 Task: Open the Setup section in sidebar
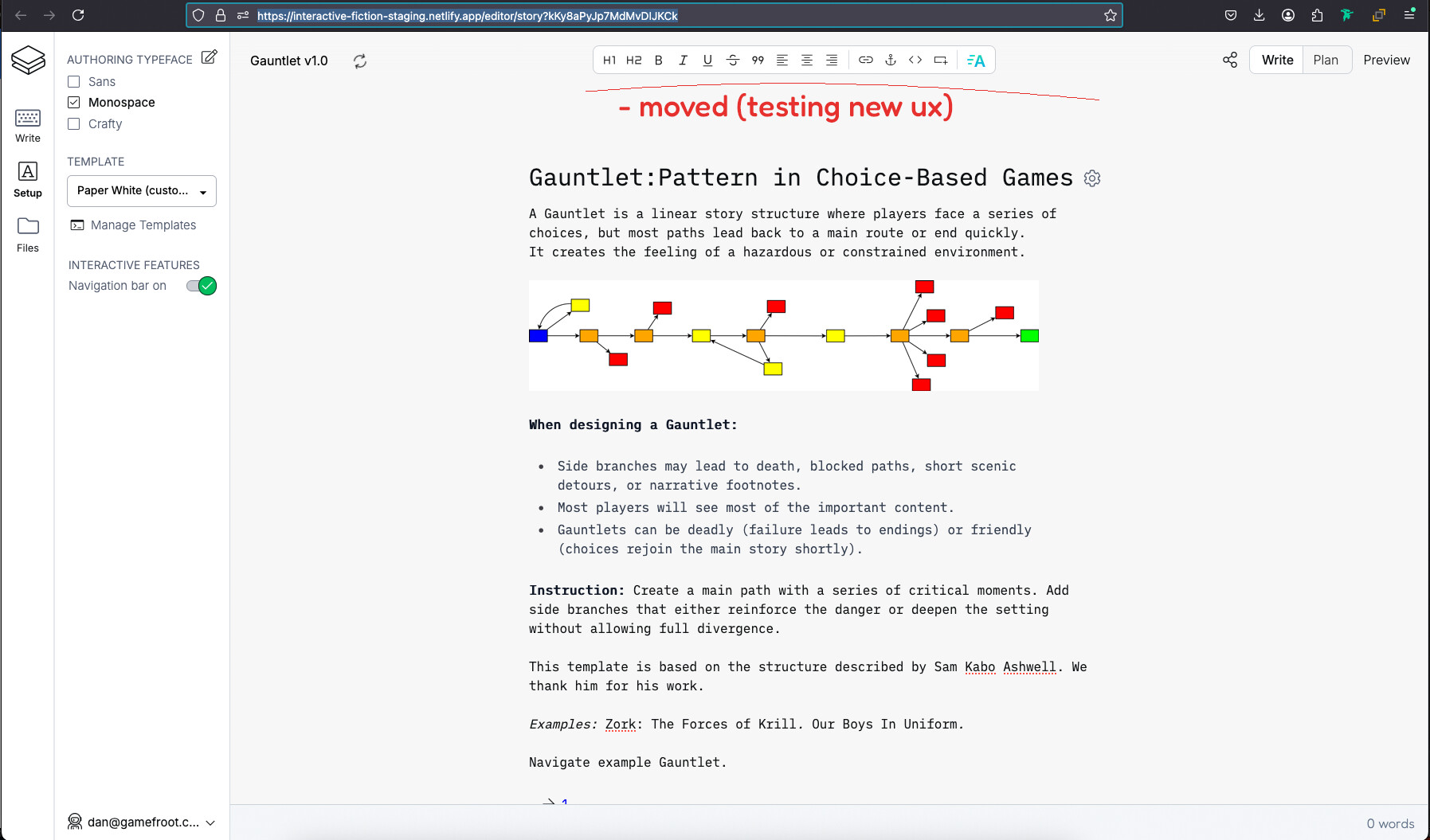(x=28, y=180)
